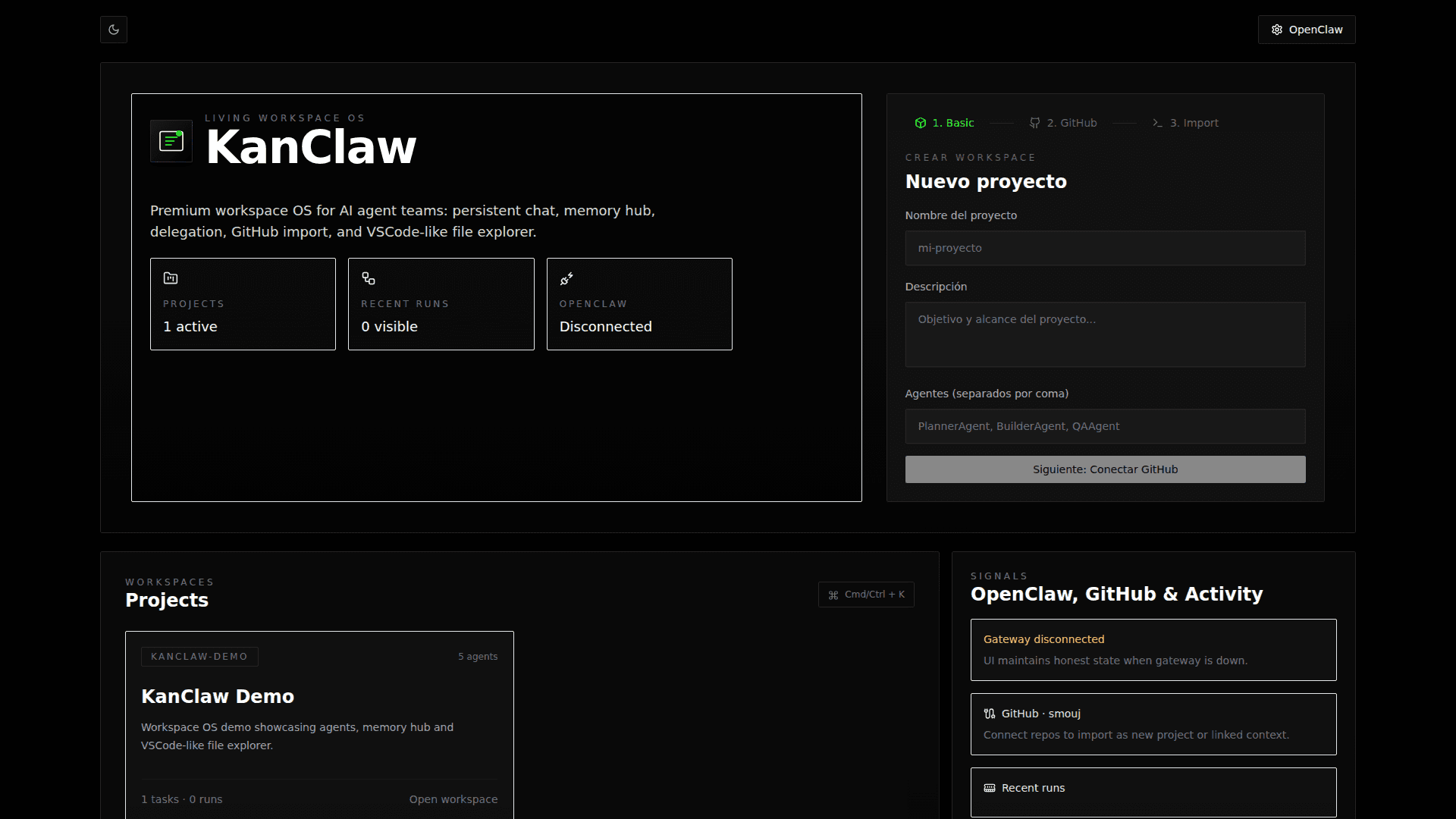Click the folder icon on Projects card
Viewport: 1456px width, 819px height.
(171, 278)
